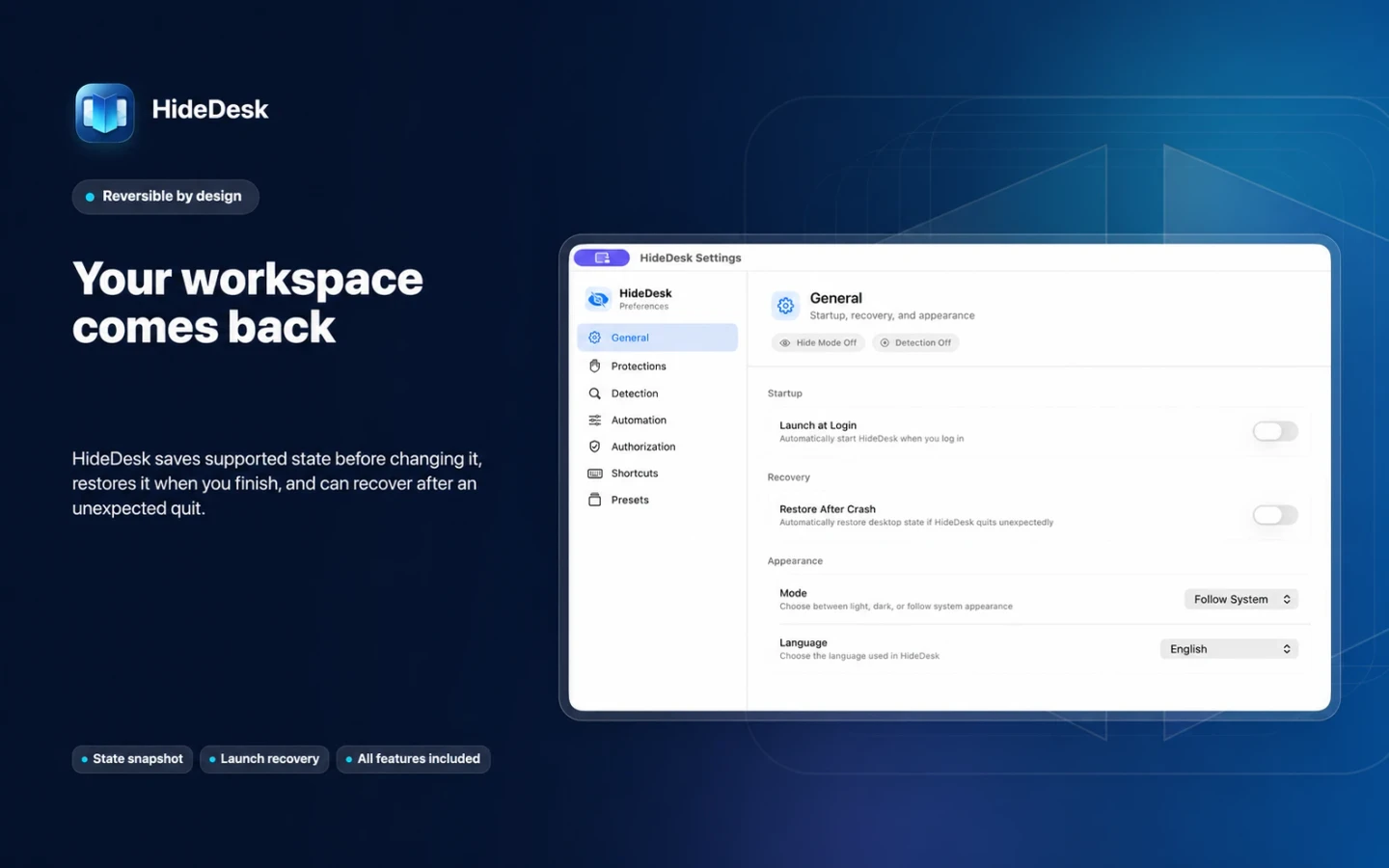This screenshot has height=868, width=1389.
Task: Click Choose the language used in HideDesk text
Action: 859,656
